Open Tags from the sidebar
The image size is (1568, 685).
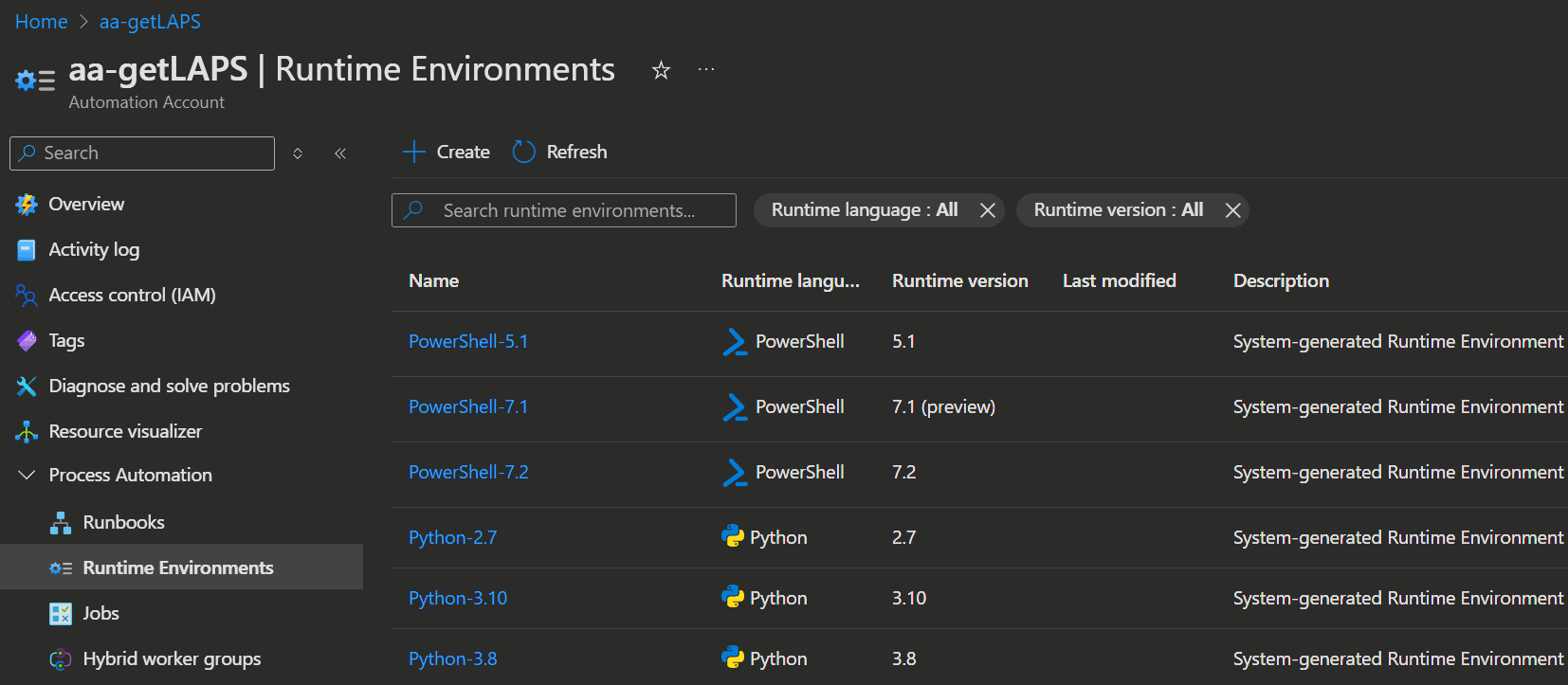pyautogui.click(x=66, y=340)
